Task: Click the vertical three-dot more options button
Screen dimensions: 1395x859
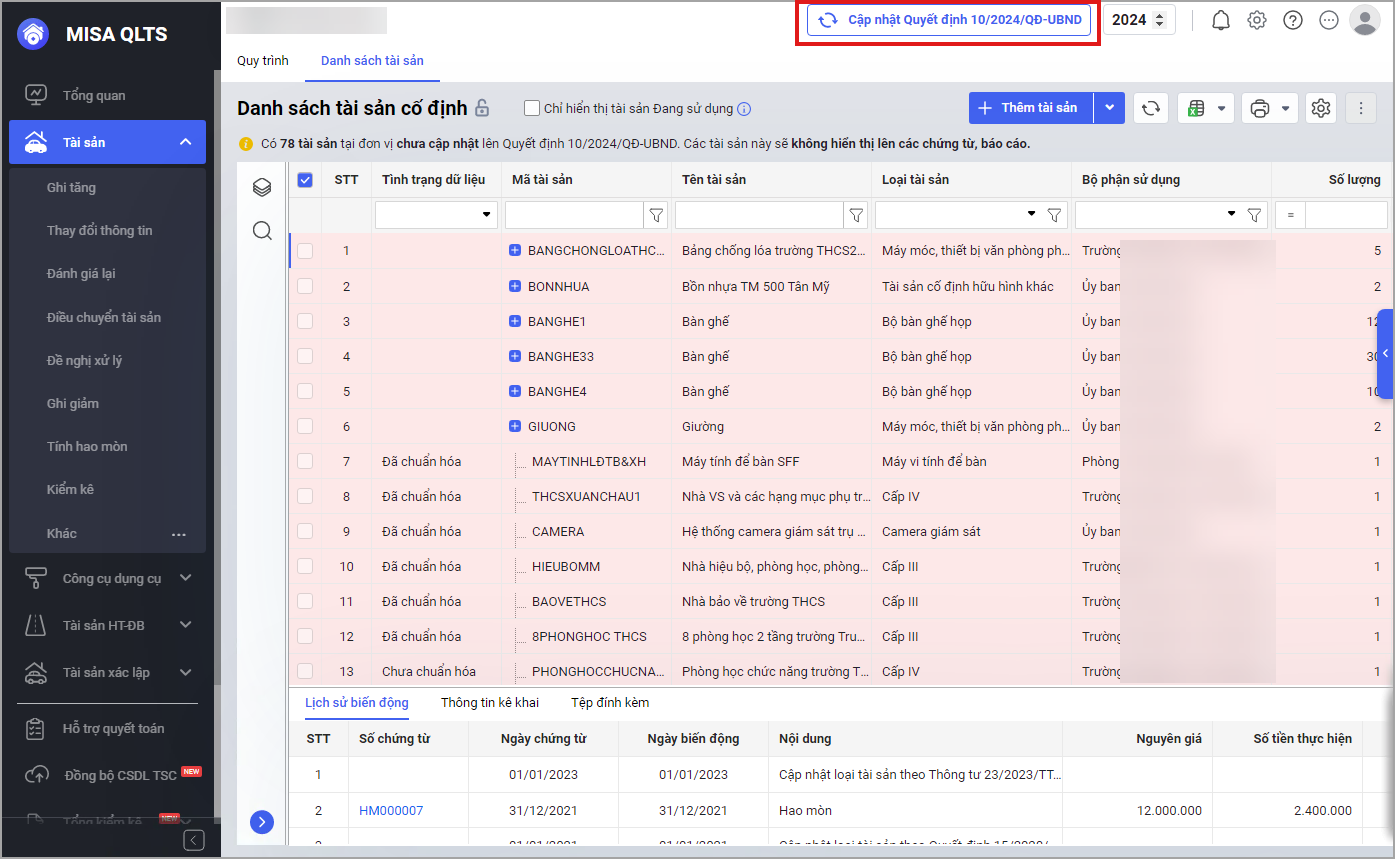Action: point(1361,108)
